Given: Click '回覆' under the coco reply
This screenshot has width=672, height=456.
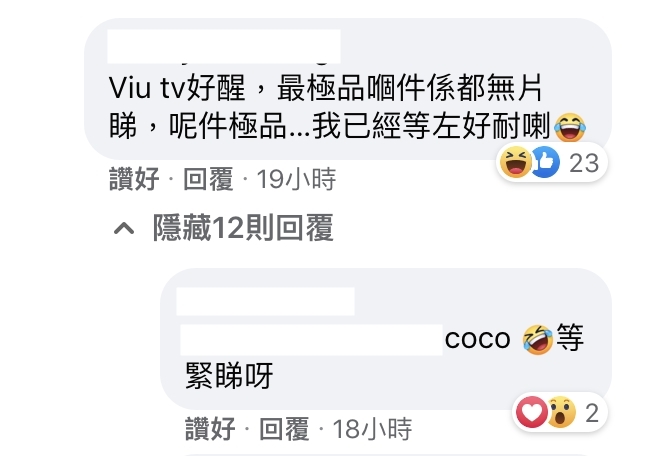Looking at the screenshot, I should pos(284,429).
